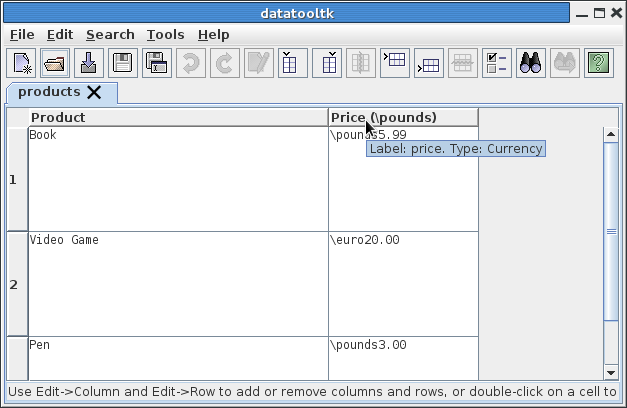Image resolution: width=627 pixels, height=408 pixels.
Task: Click the New database toolbar icon
Action: tap(23, 63)
